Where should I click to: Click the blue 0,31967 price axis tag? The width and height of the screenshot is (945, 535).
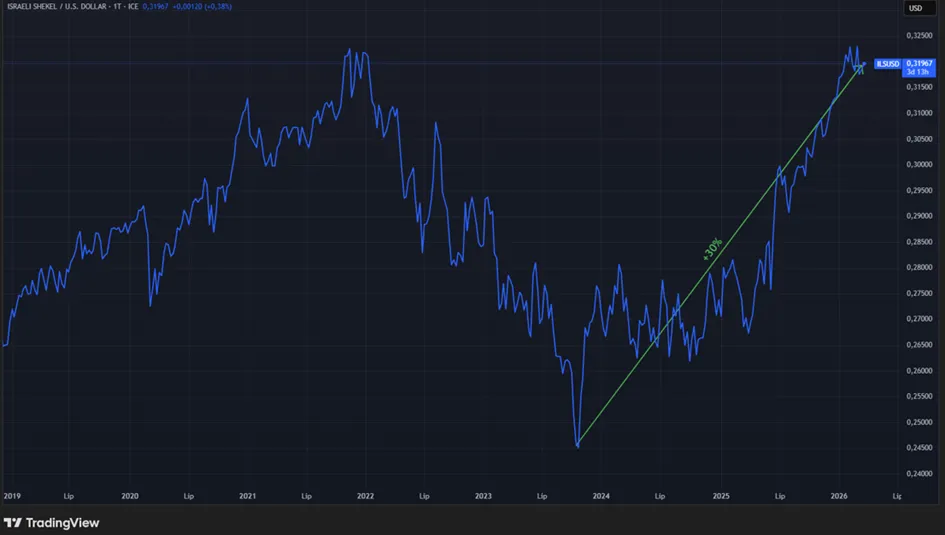[919, 63]
